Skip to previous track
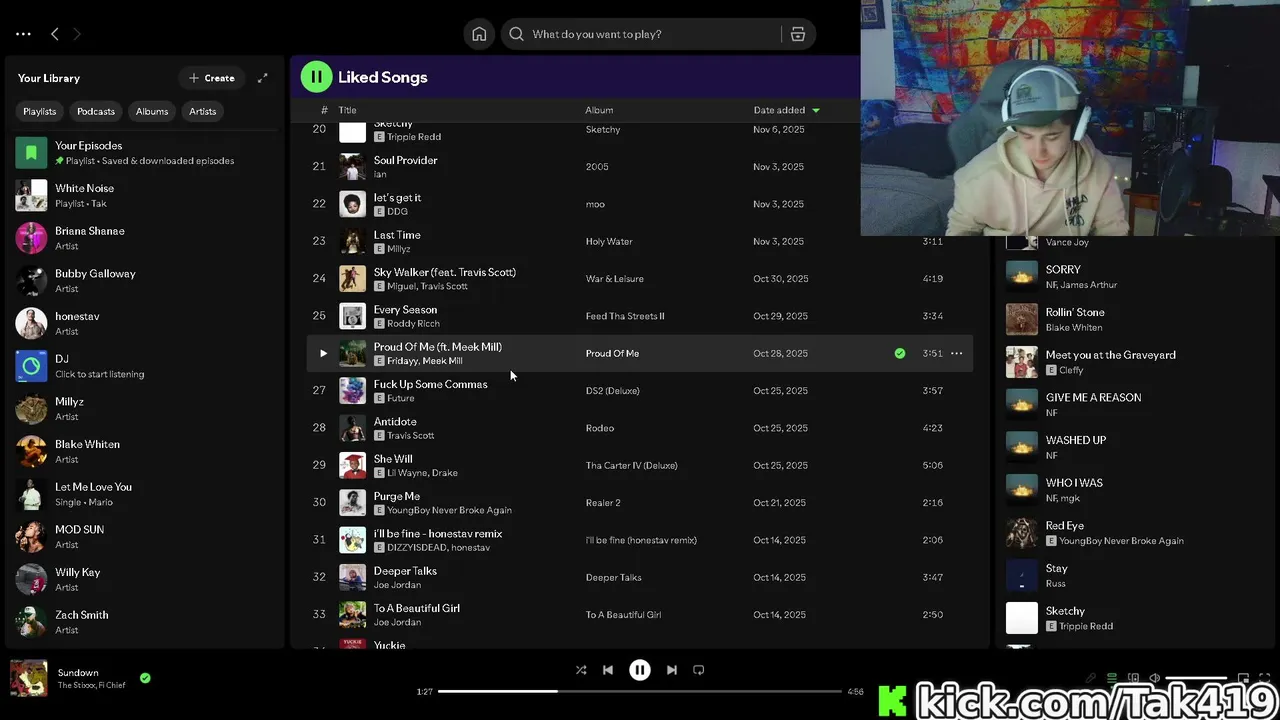This screenshot has height=720, width=1280. 608,670
